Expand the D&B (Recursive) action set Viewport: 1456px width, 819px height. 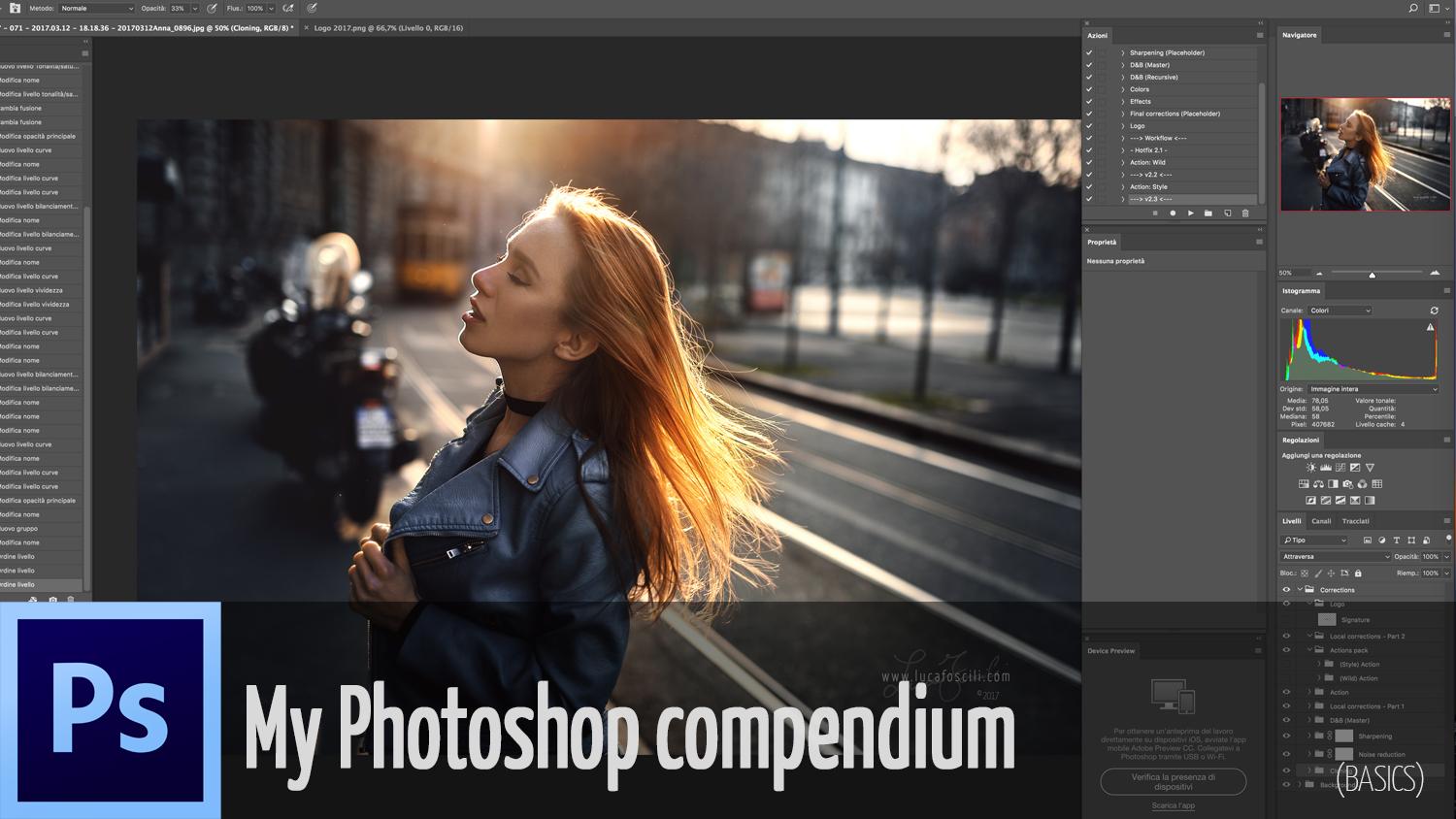(x=1123, y=77)
